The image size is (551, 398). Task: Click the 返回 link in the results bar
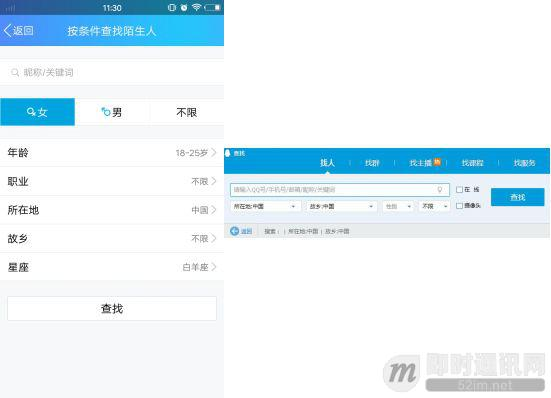tap(246, 231)
